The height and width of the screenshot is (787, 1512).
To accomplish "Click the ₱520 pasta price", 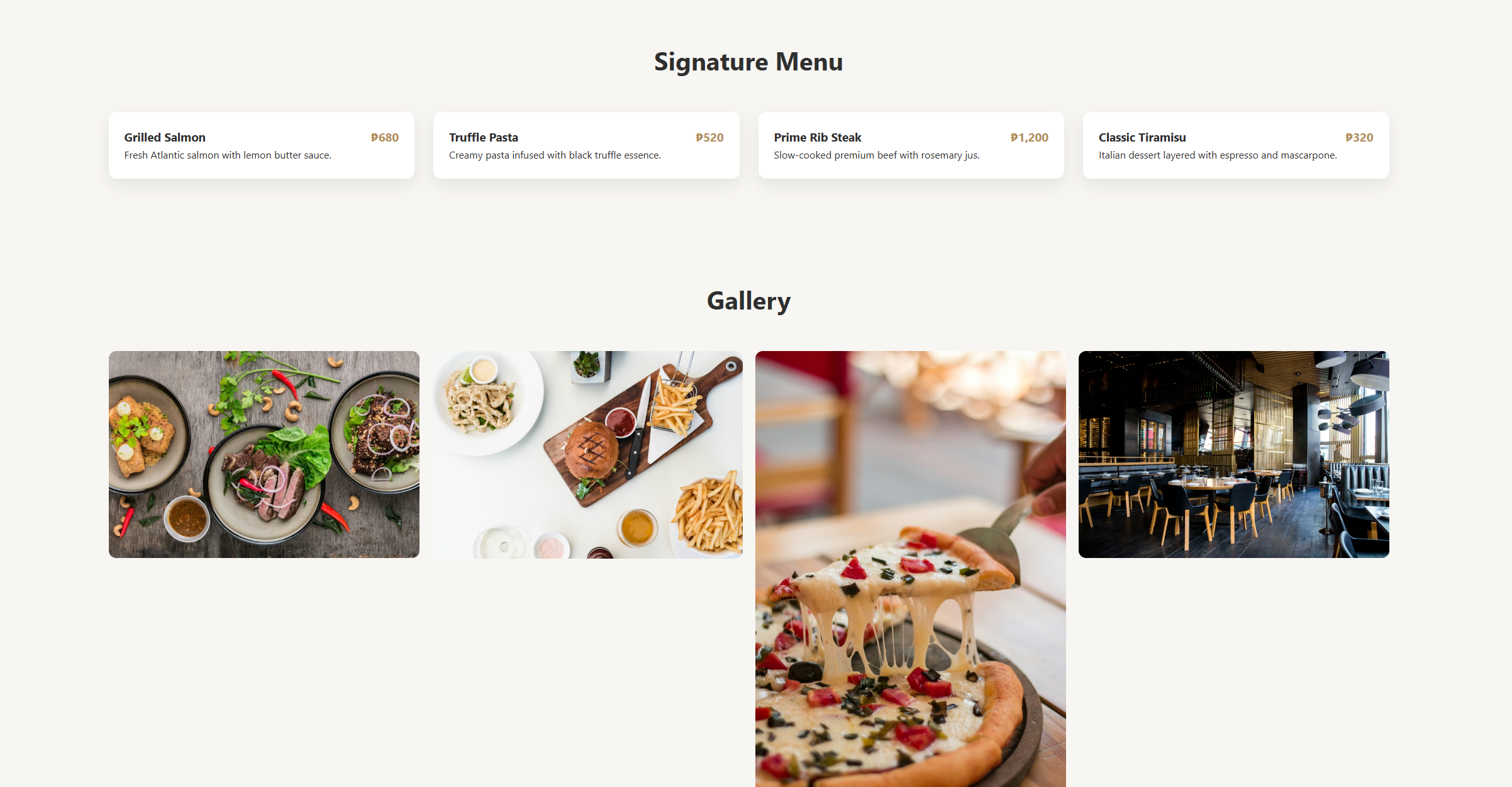I will point(709,137).
